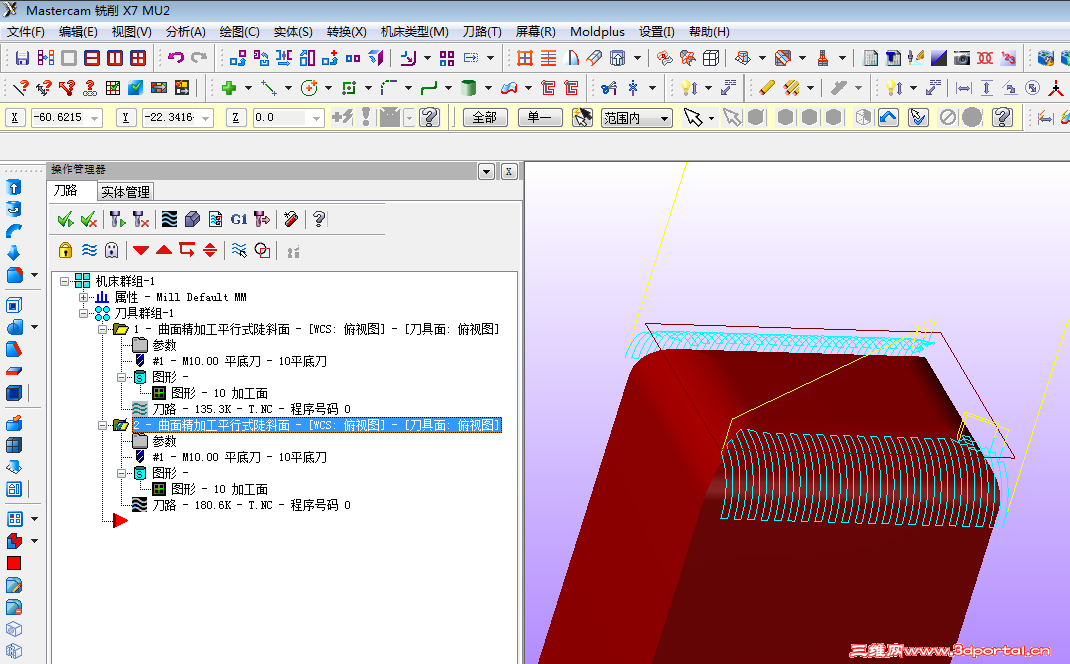Click the two-pane horizontal viewport layout icon
Image resolution: width=1070 pixels, height=664 pixels.
coord(91,58)
